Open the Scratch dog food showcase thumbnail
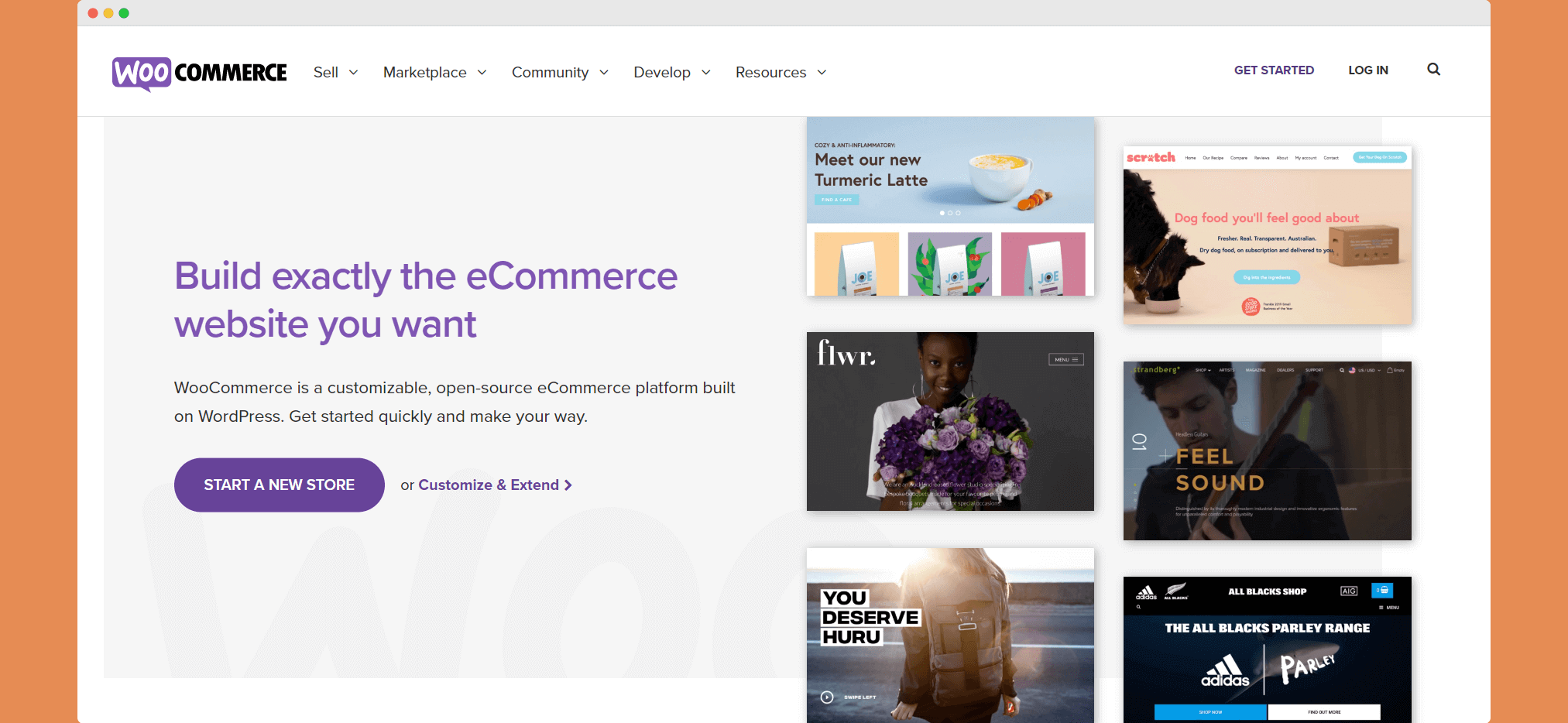Viewport: 1568px width, 723px height. (x=1267, y=236)
